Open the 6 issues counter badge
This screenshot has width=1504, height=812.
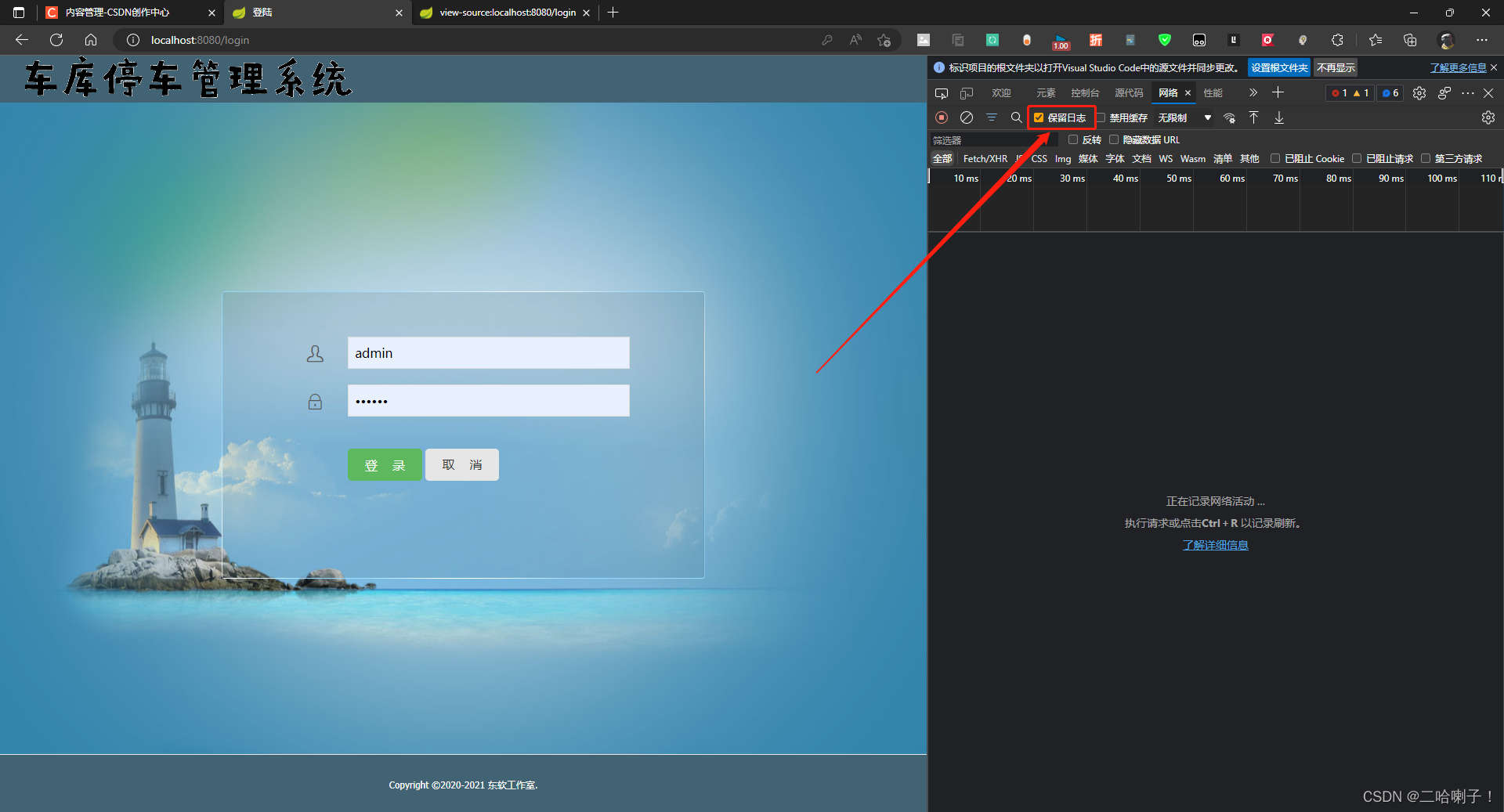click(x=1390, y=93)
